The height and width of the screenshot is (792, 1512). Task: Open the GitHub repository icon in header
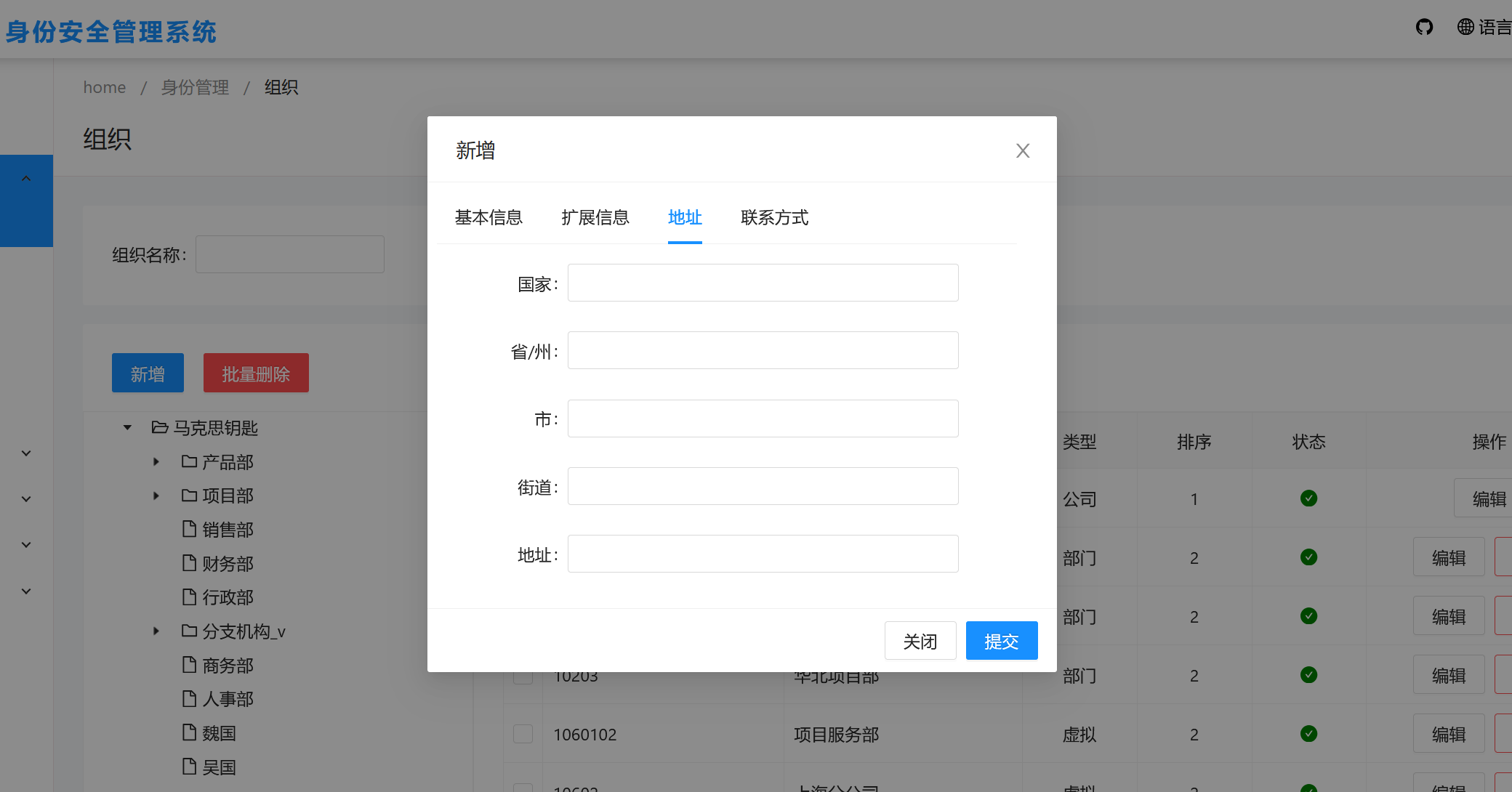click(1424, 28)
